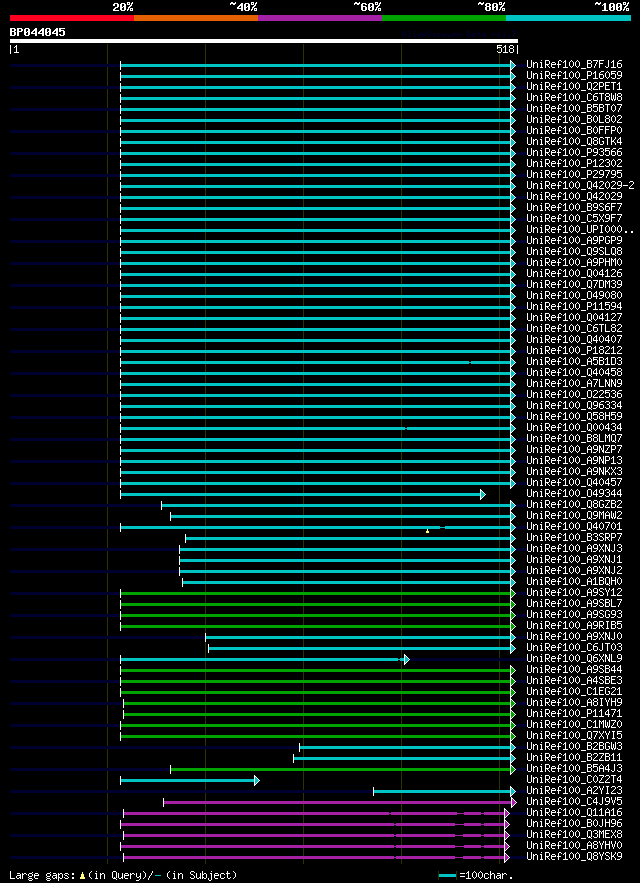Click the cyan =100char scale bar sample
Viewport: 640px width, 883px height.
click(x=447, y=876)
